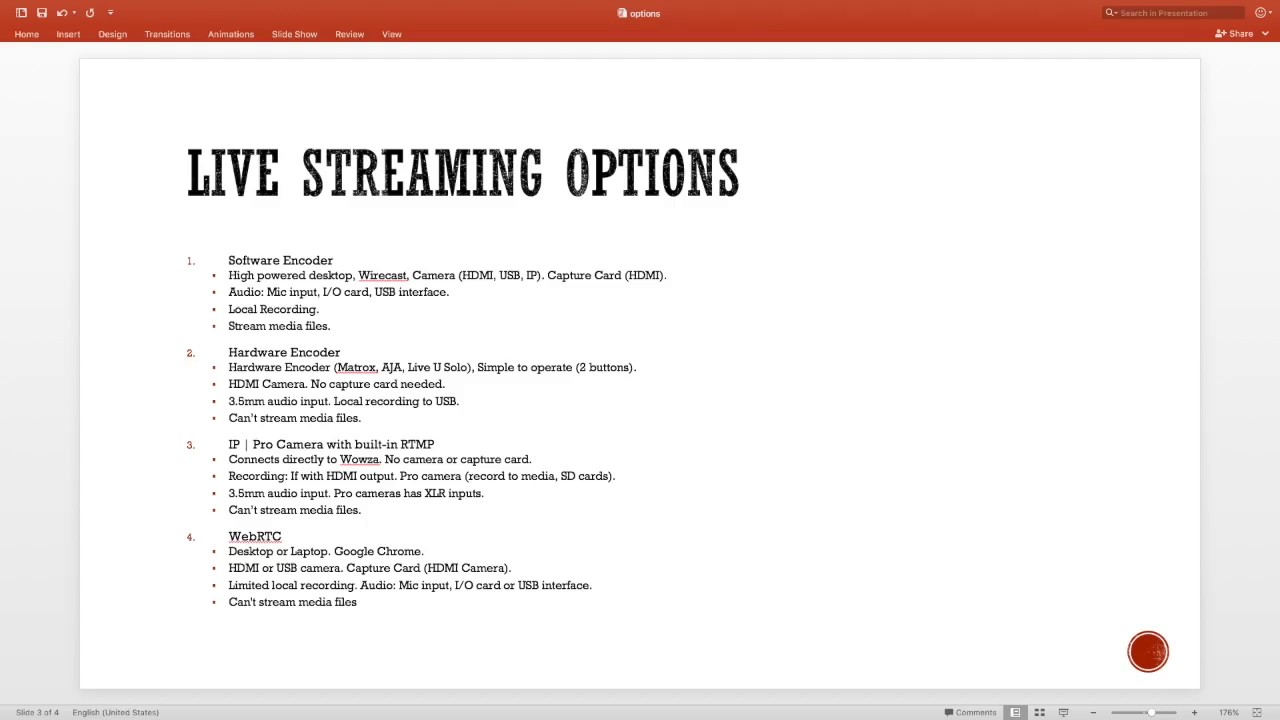Click the Share button
The width and height of the screenshot is (1280, 720).
(1234, 34)
